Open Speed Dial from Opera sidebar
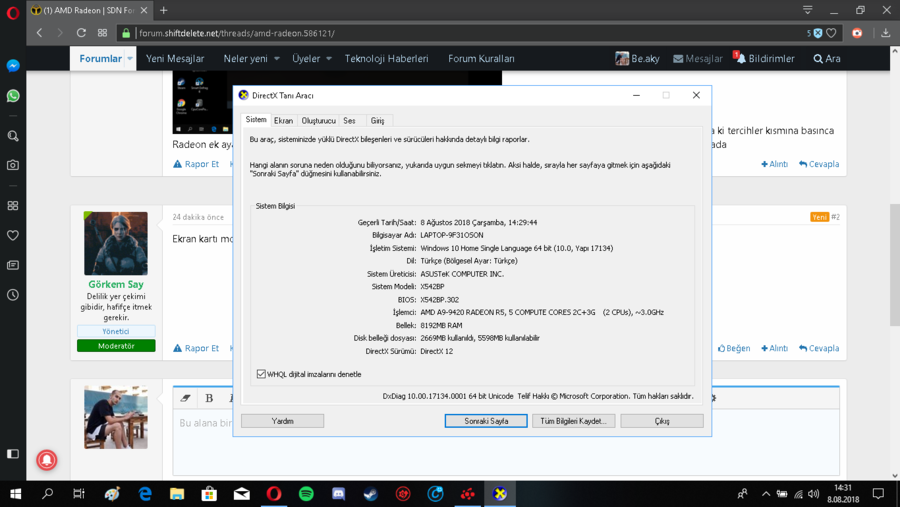 (13, 206)
